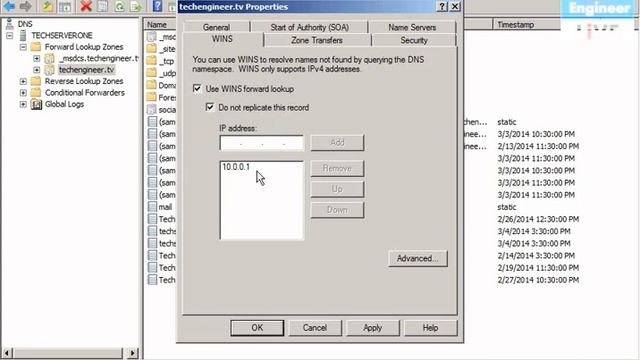640x360 pixels.
Task: Click the Global Logs icon in the tree
Action: [36, 104]
